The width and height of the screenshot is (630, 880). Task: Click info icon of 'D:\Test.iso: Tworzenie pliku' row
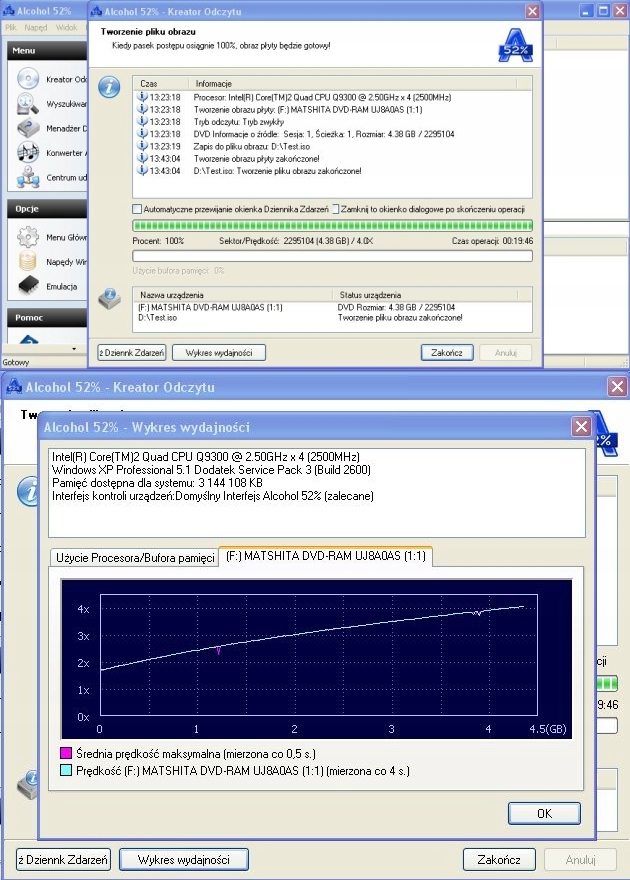coord(142,170)
